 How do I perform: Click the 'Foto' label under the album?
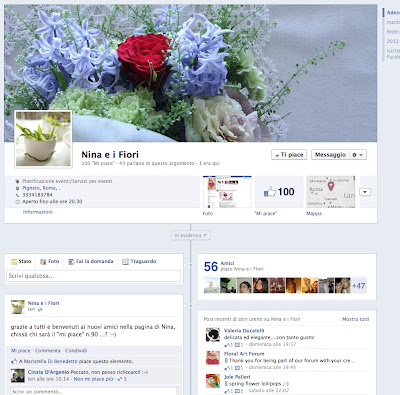[x=208, y=213]
